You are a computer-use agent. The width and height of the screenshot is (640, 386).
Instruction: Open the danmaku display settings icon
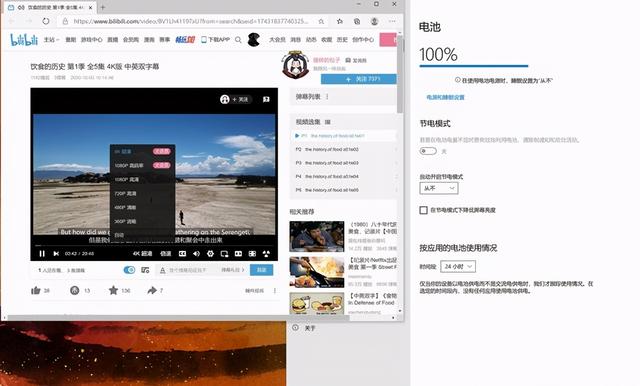(145, 270)
